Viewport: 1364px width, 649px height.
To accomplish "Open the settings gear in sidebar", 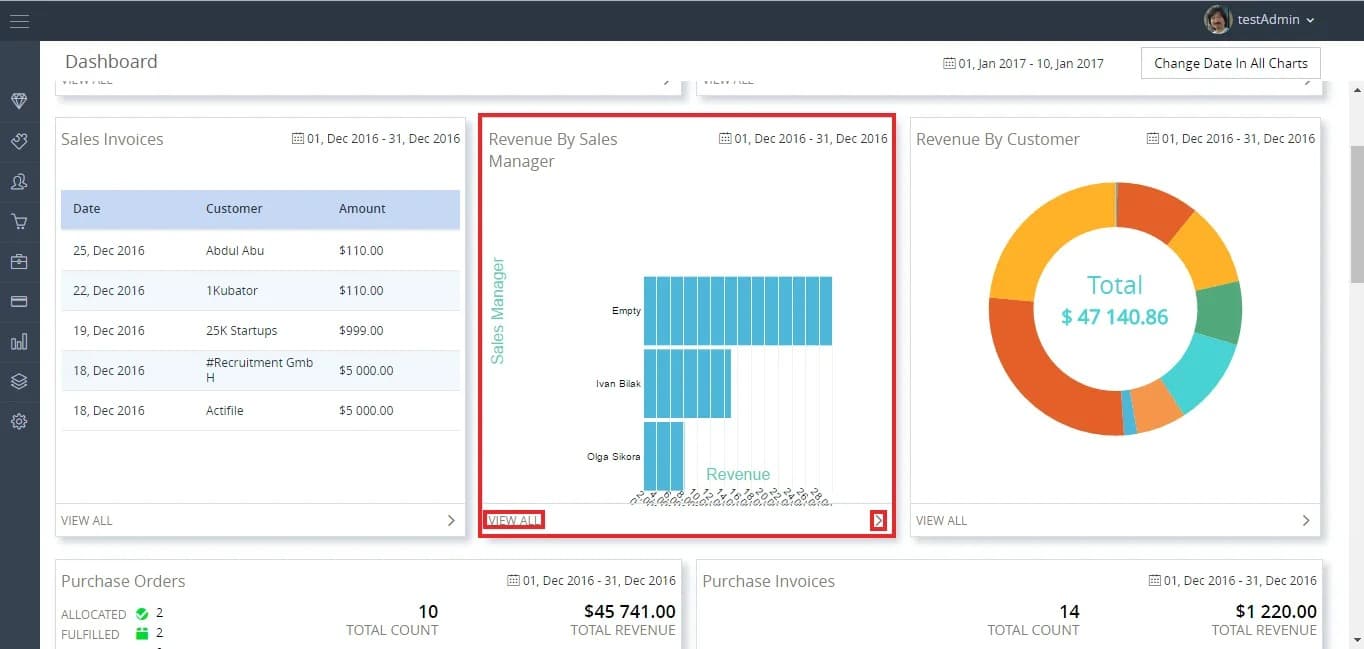I will (x=19, y=421).
